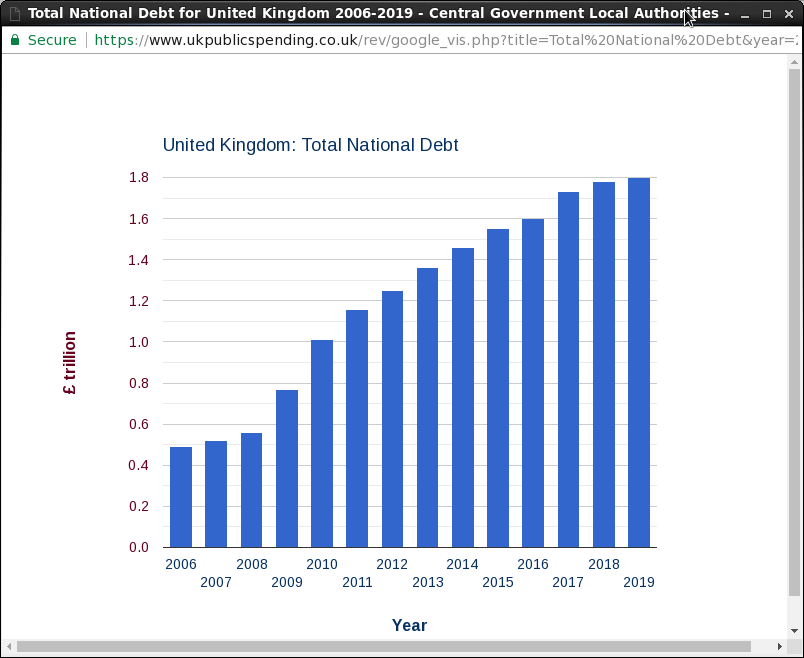Image resolution: width=804 pixels, height=658 pixels.
Task: Click the bar for year 2010
Action: coord(322,443)
